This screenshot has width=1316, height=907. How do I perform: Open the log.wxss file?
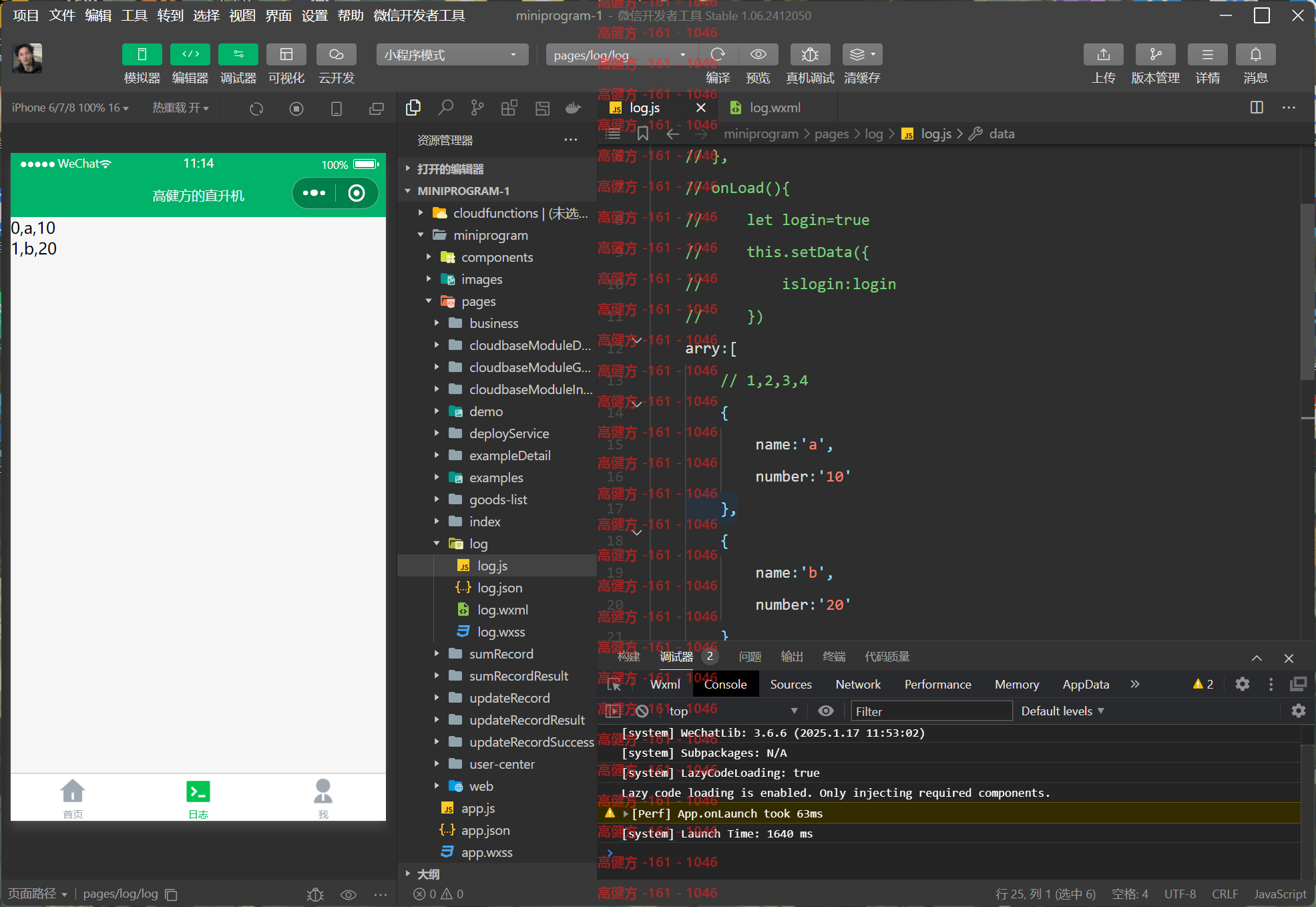497,632
